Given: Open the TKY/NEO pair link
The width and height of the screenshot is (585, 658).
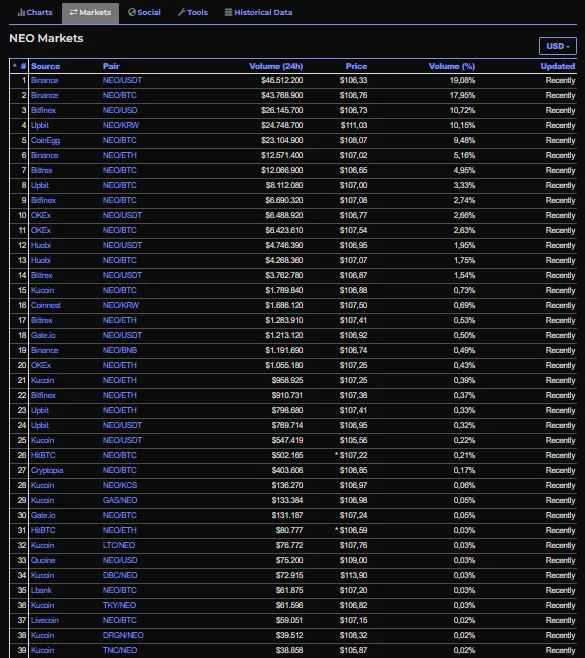Looking at the screenshot, I should tap(120, 606).
